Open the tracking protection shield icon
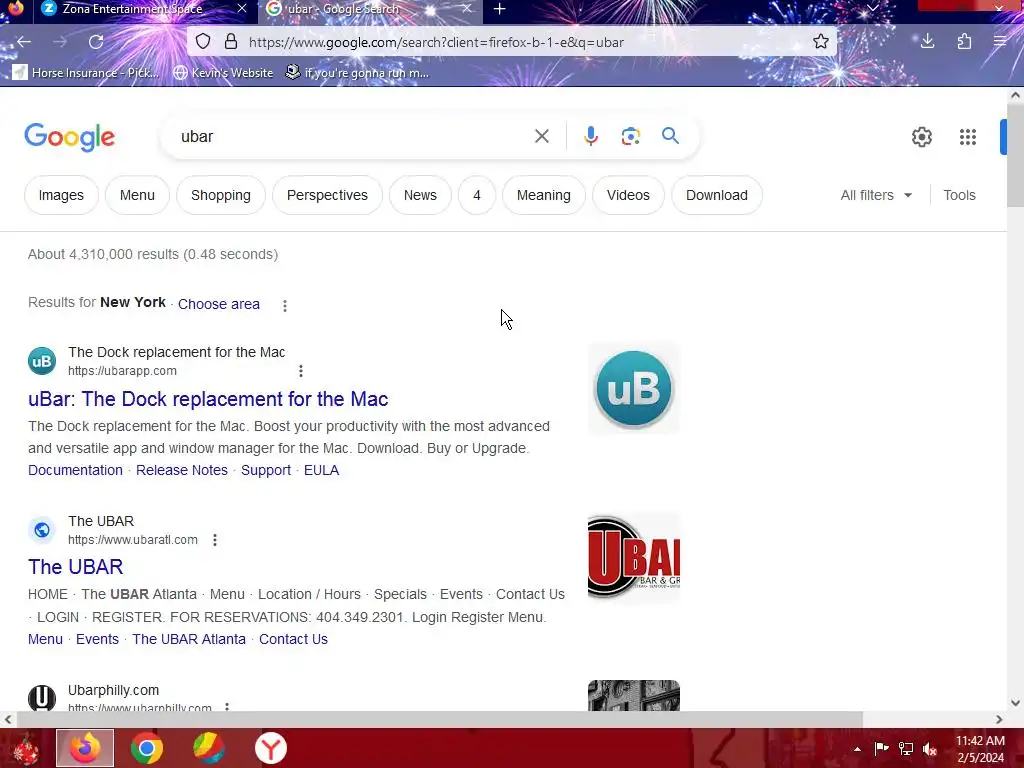 203,42
